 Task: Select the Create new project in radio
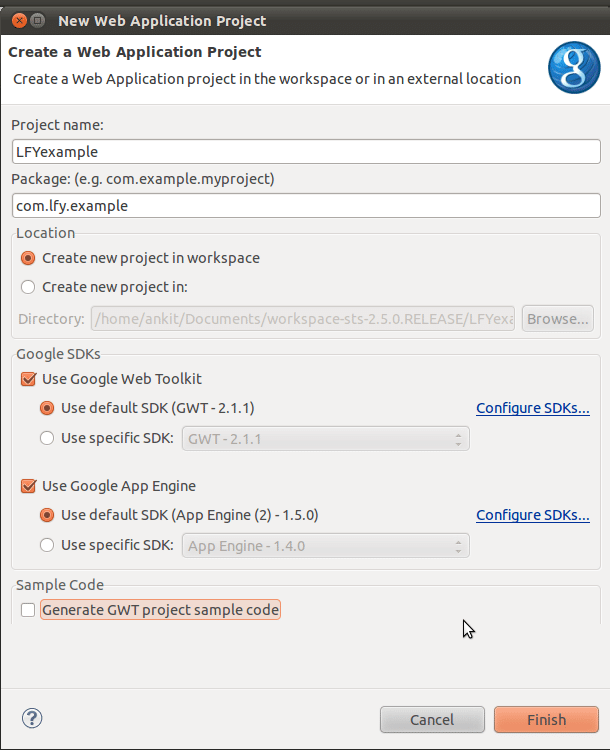28,287
